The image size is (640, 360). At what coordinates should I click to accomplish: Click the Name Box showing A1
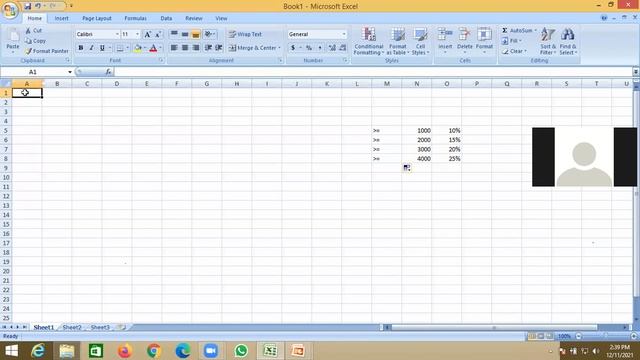point(33,72)
